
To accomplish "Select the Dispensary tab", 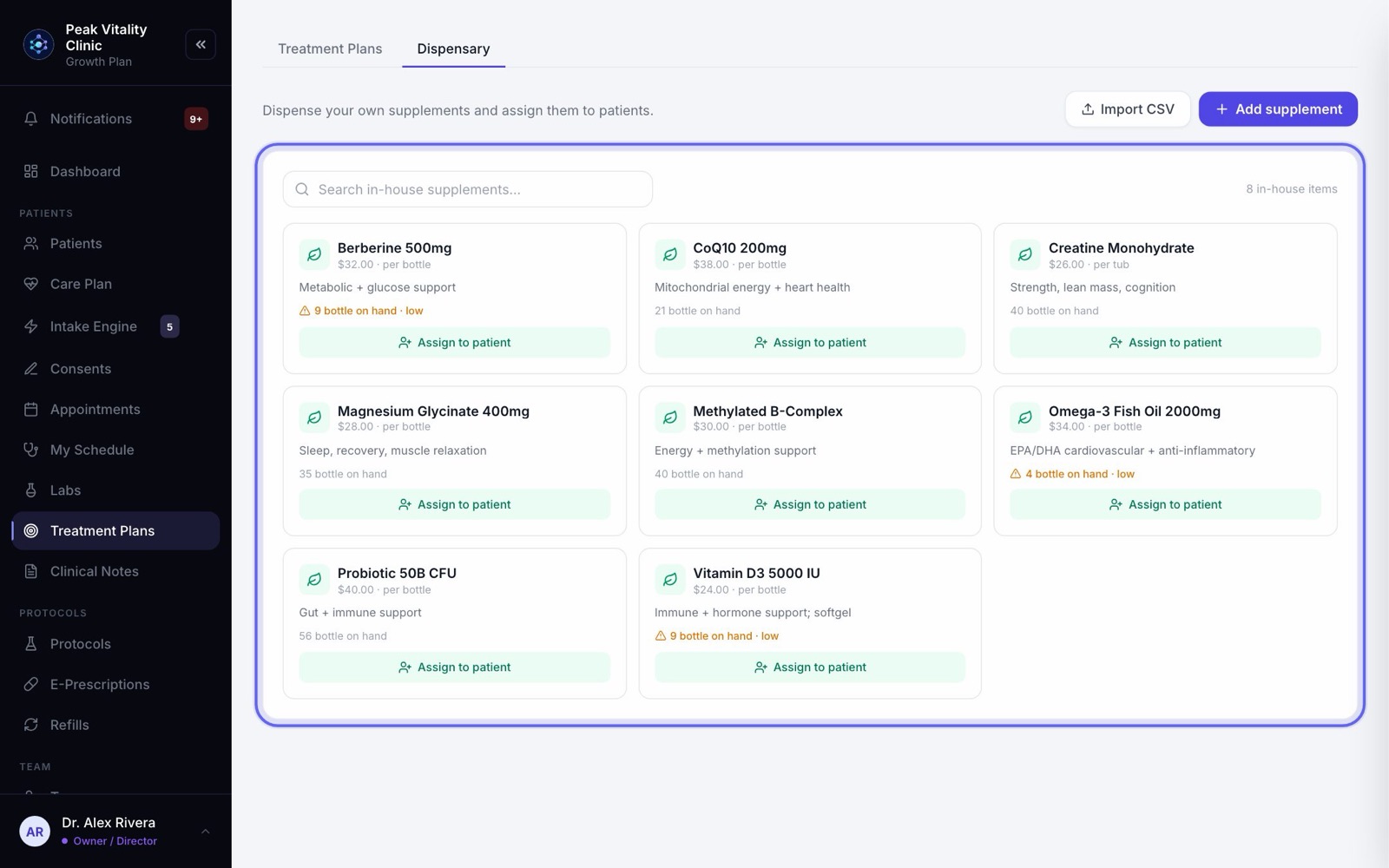I will pos(453,49).
